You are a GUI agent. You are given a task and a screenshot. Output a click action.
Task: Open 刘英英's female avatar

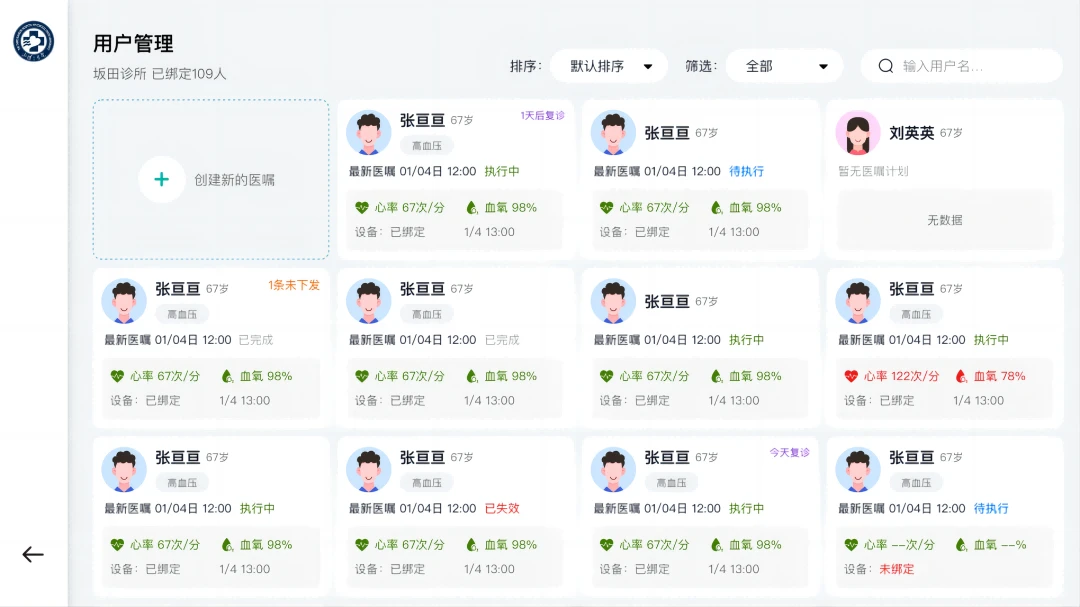858,132
